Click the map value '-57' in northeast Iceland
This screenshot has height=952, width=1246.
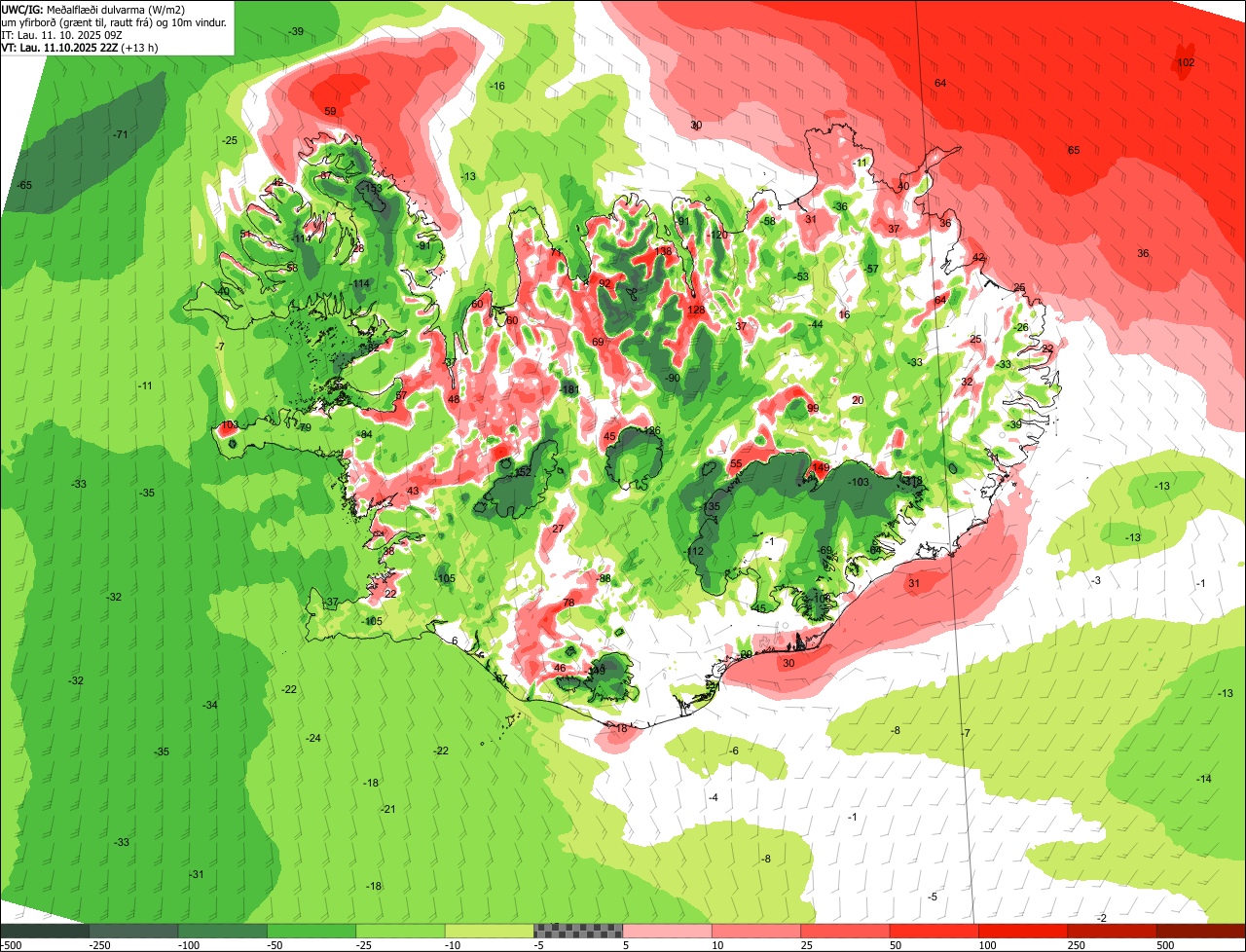coord(872,270)
